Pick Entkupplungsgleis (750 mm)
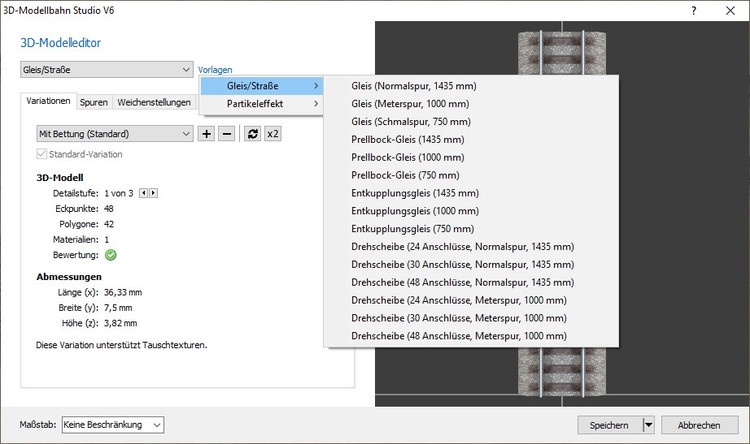The image size is (750, 444). pyautogui.click(x=471, y=229)
